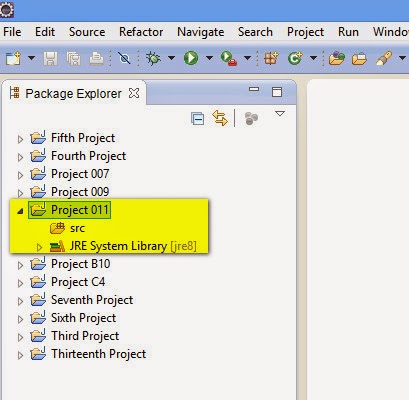Open the Navigate menu
Image resolution: width=409 pixels, height=400 pixels.
[x=201, y=32]
